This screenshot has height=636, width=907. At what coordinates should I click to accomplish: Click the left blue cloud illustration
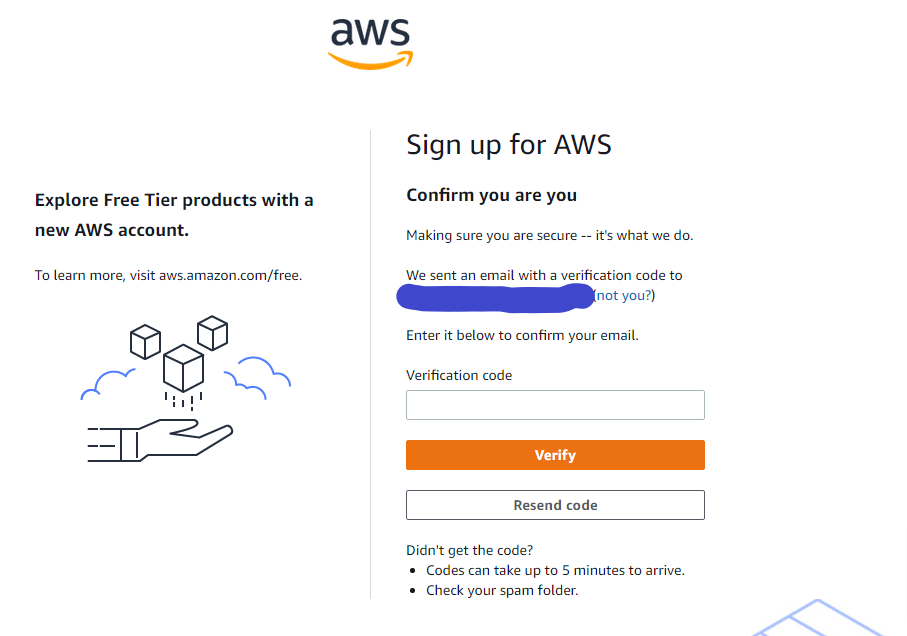coord(108,384)
